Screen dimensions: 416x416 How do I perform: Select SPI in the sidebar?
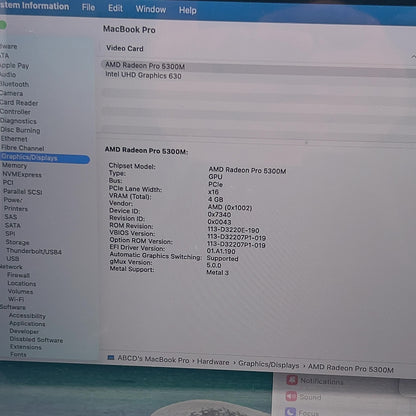click(10, 234)
